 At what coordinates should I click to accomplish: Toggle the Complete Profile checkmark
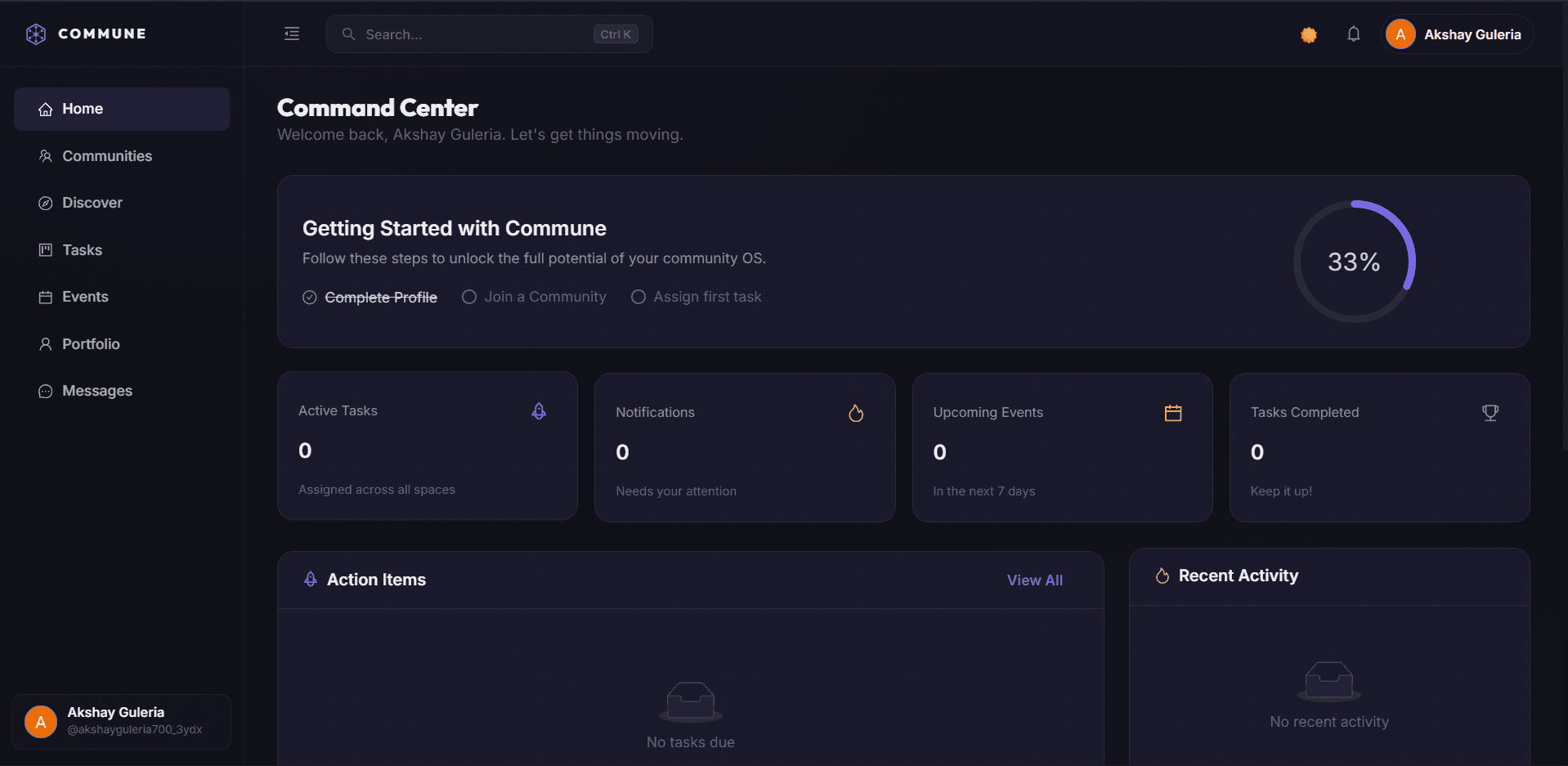[x=309, y=298]
